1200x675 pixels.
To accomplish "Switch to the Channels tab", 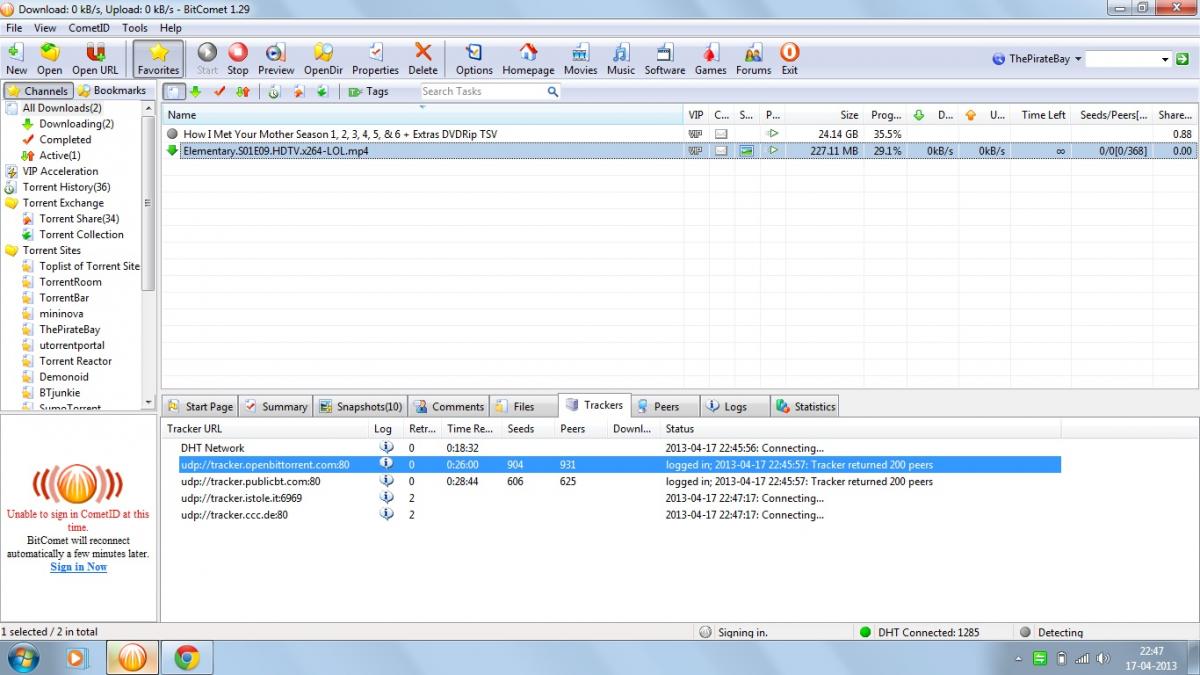I will click(x=38, y=91).
